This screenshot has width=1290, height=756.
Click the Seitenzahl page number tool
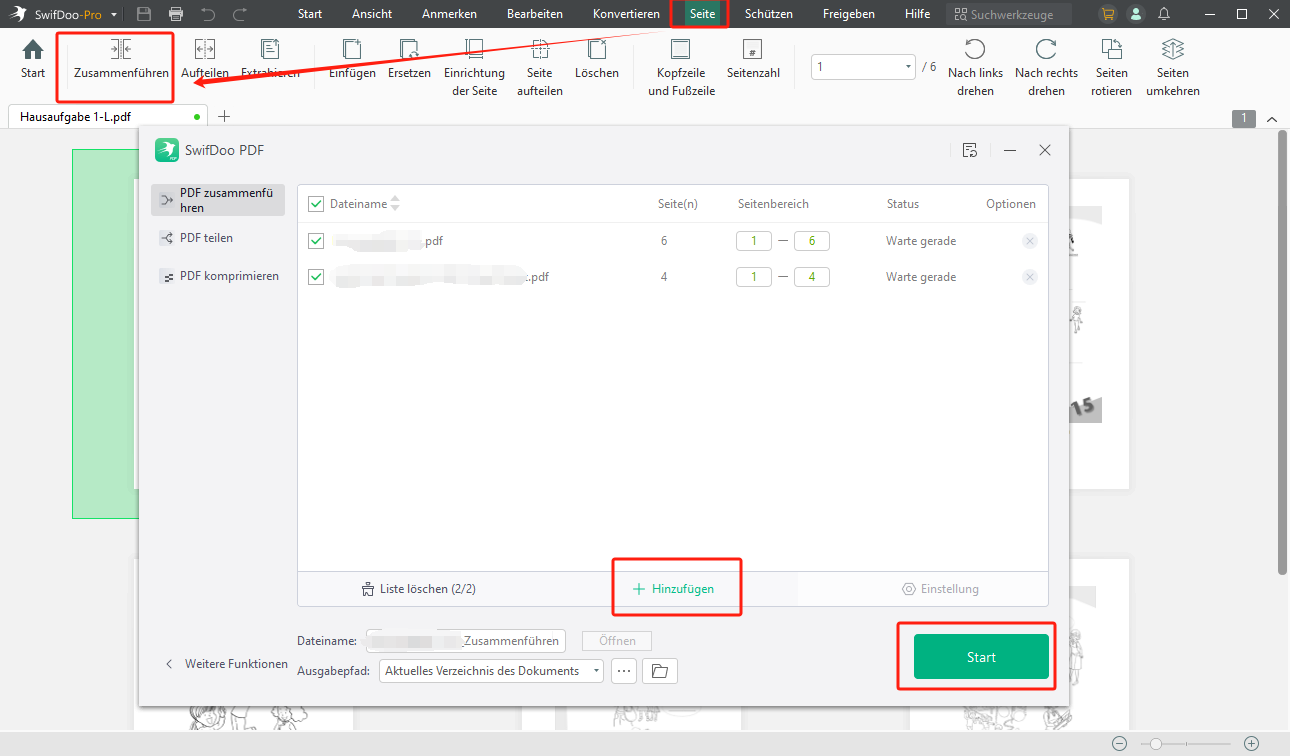753,59
